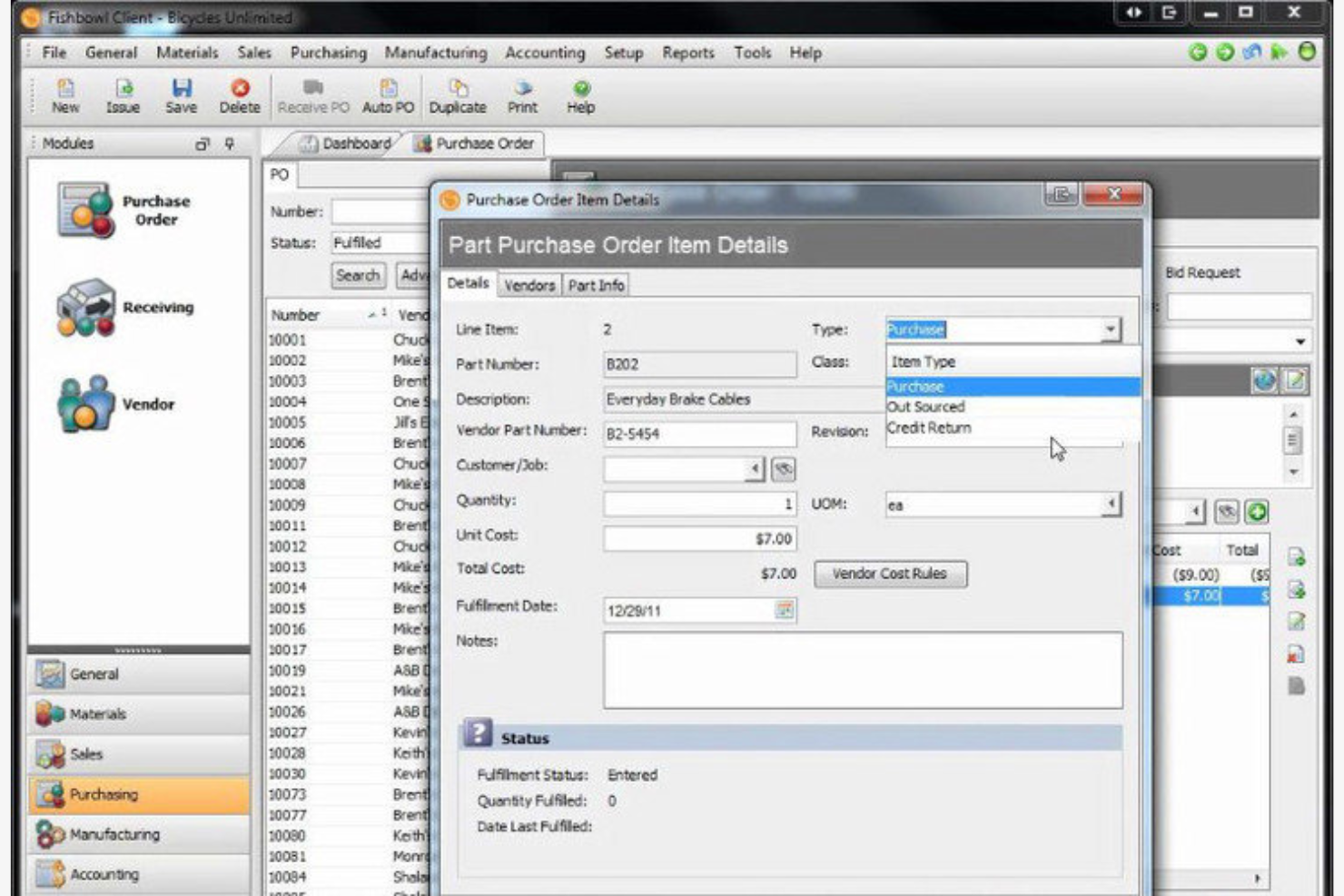This screenshot has height=896, width=1344.
Task: Select Credit Return from the Type list
Action: click(x=929, y=428)
